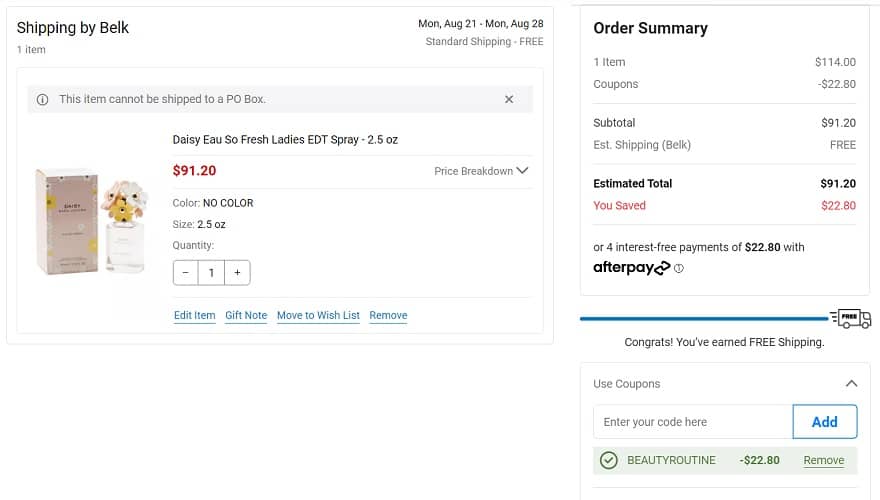Screen dimensions: 880x500
Task: Decrease quantity with minus button
Action: [x=186, y=273]
